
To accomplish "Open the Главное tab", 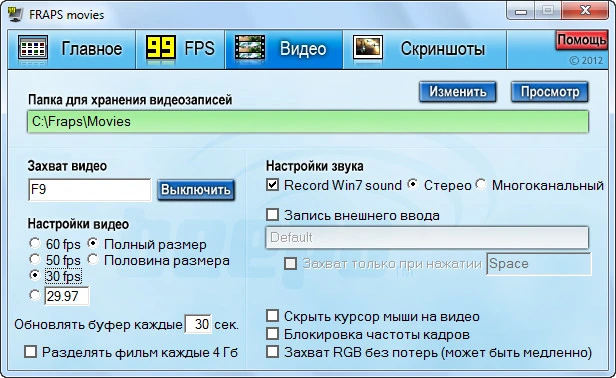I will [72, 50].
